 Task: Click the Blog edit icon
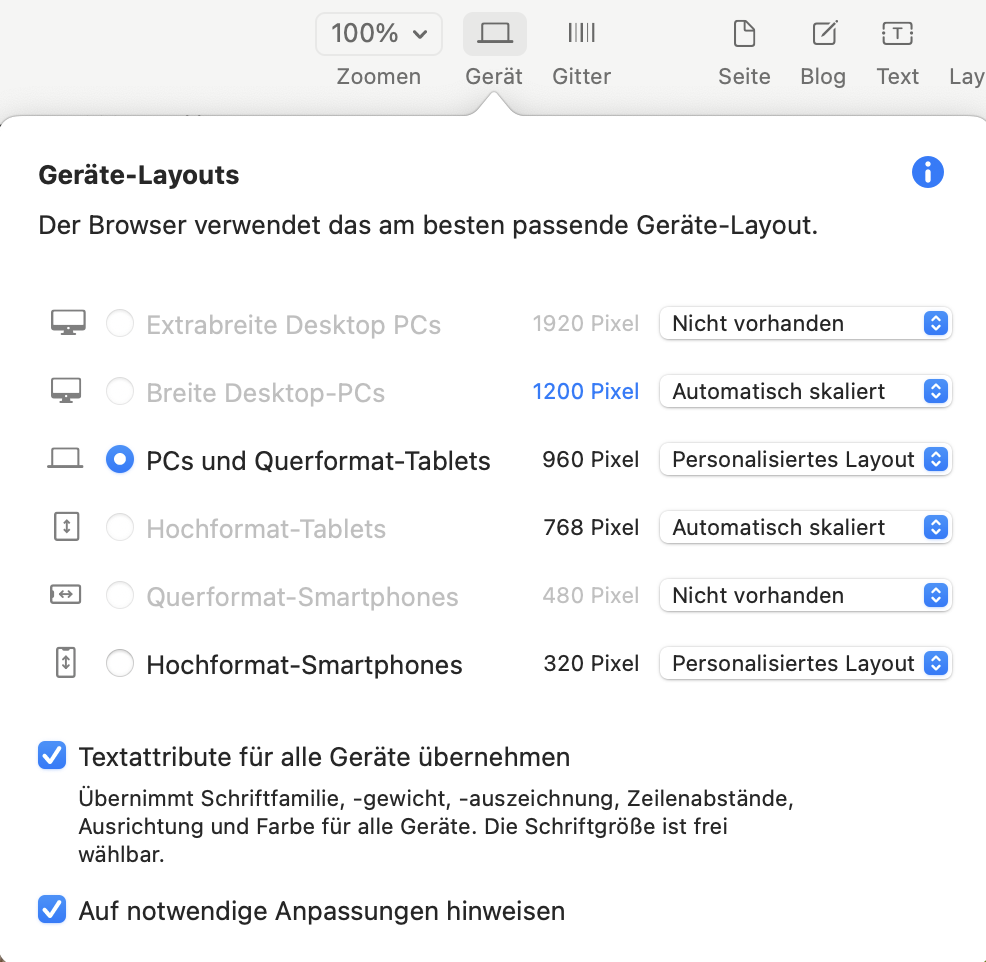tap(823, 34)
